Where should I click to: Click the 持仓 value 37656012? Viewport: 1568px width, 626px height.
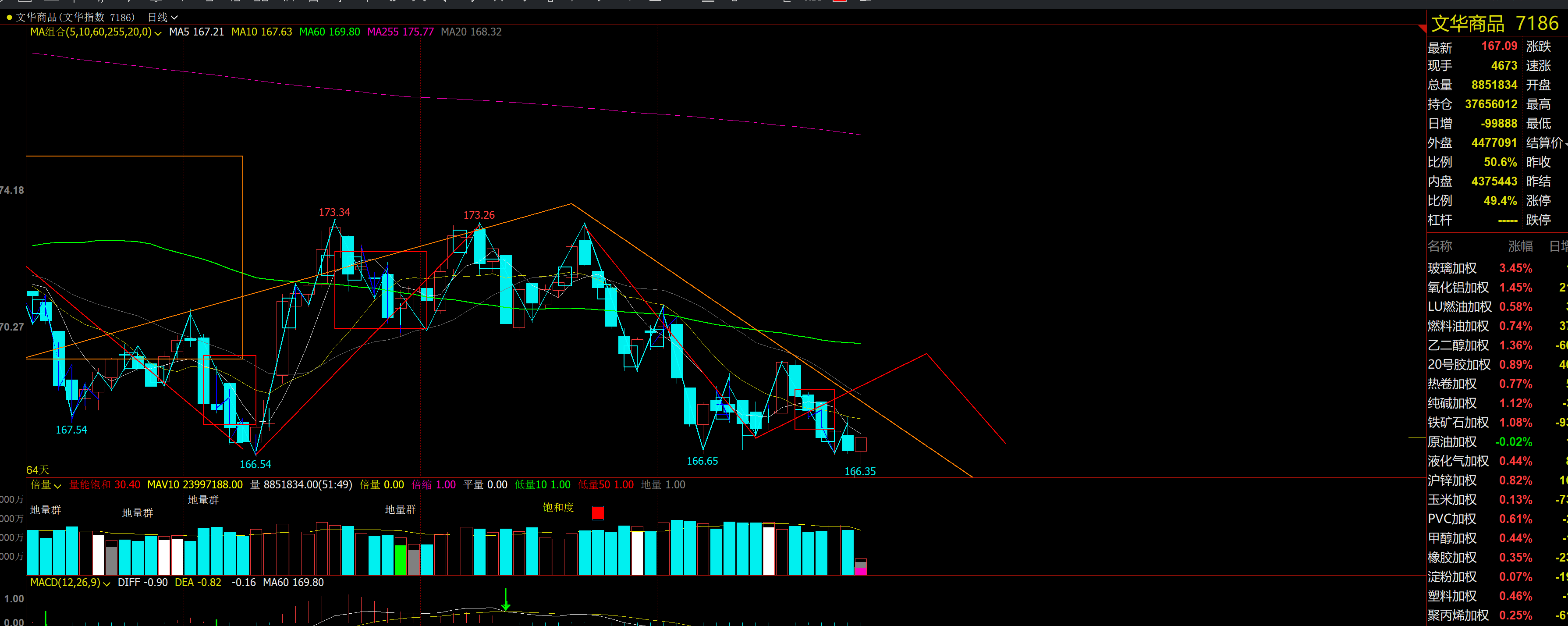tap(1491, 104)
